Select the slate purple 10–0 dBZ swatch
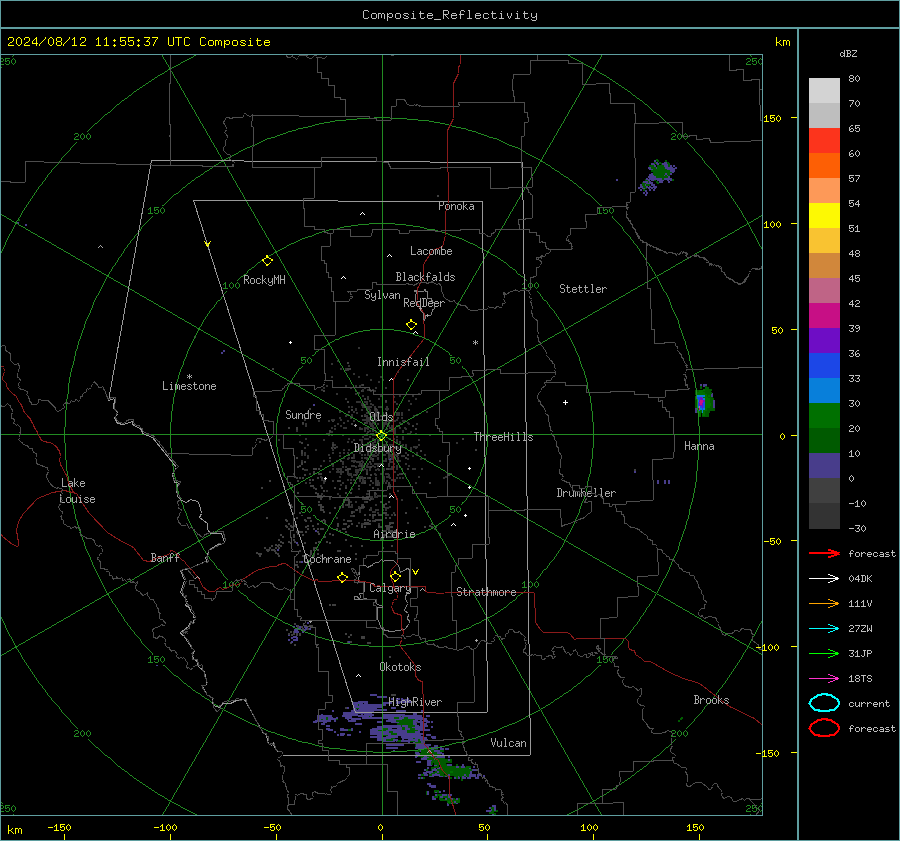The image size is (900, 841). tap(824, 466)
